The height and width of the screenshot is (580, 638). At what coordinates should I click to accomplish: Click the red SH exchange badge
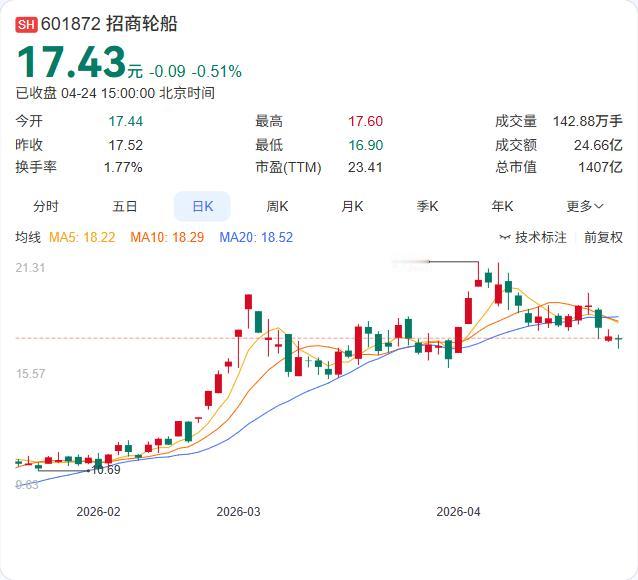(26, 24)
